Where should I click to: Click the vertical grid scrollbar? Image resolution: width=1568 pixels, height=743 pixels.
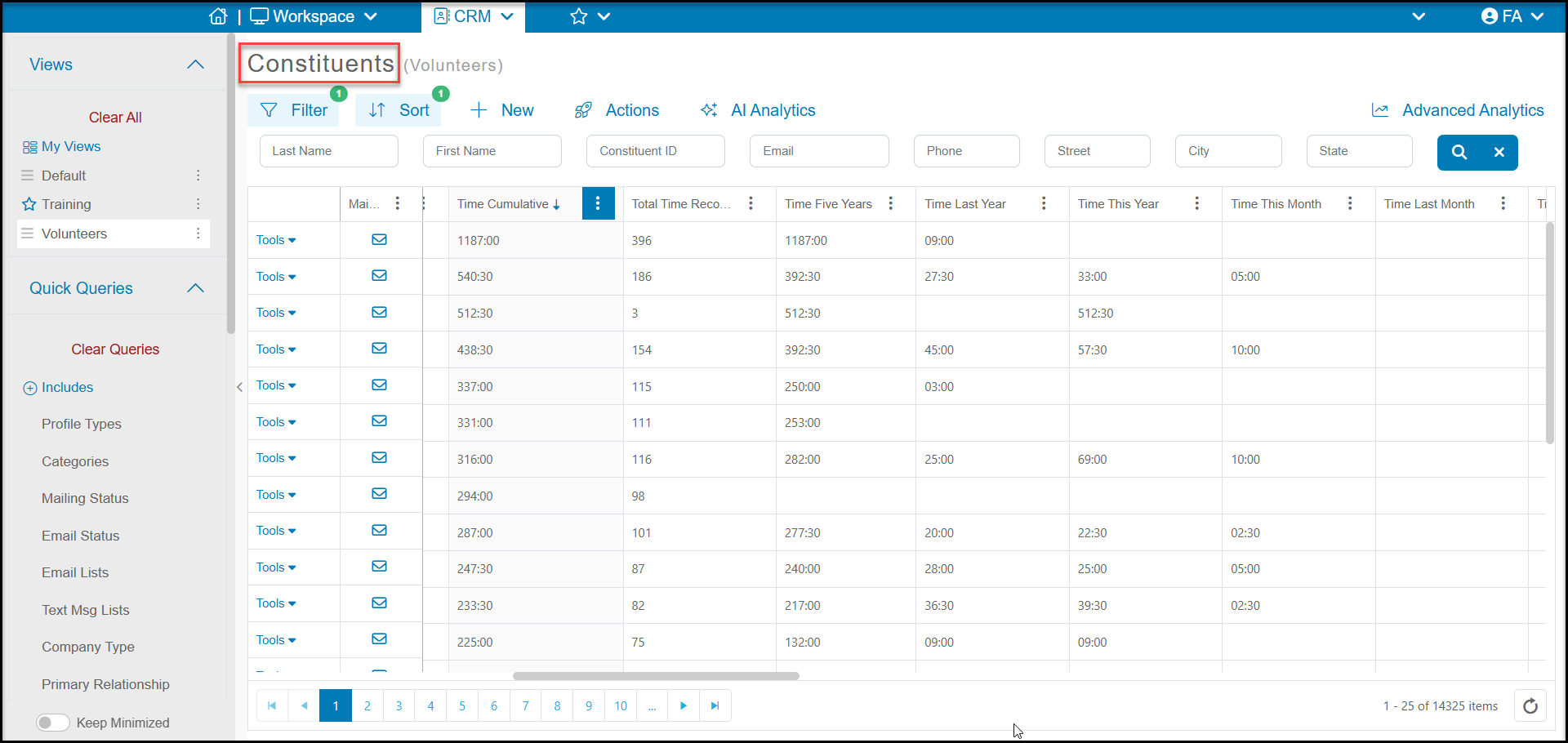[1549, 333]
